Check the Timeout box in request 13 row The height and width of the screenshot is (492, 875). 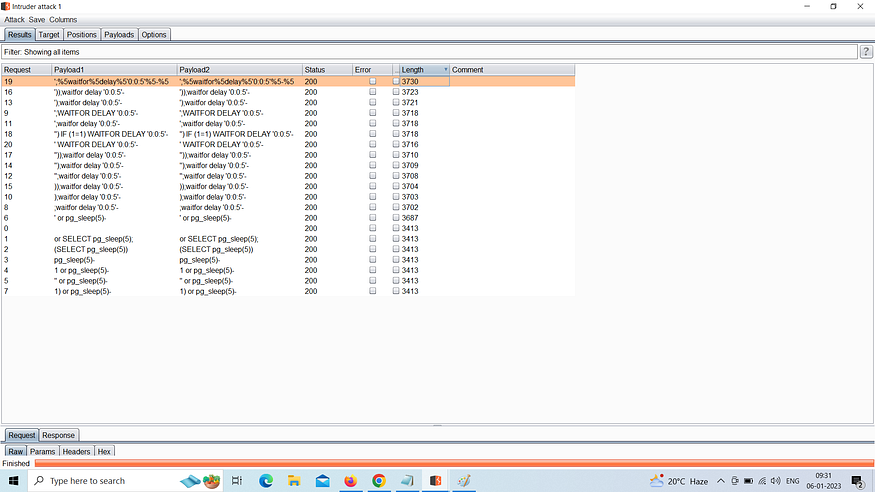point(396,103)
